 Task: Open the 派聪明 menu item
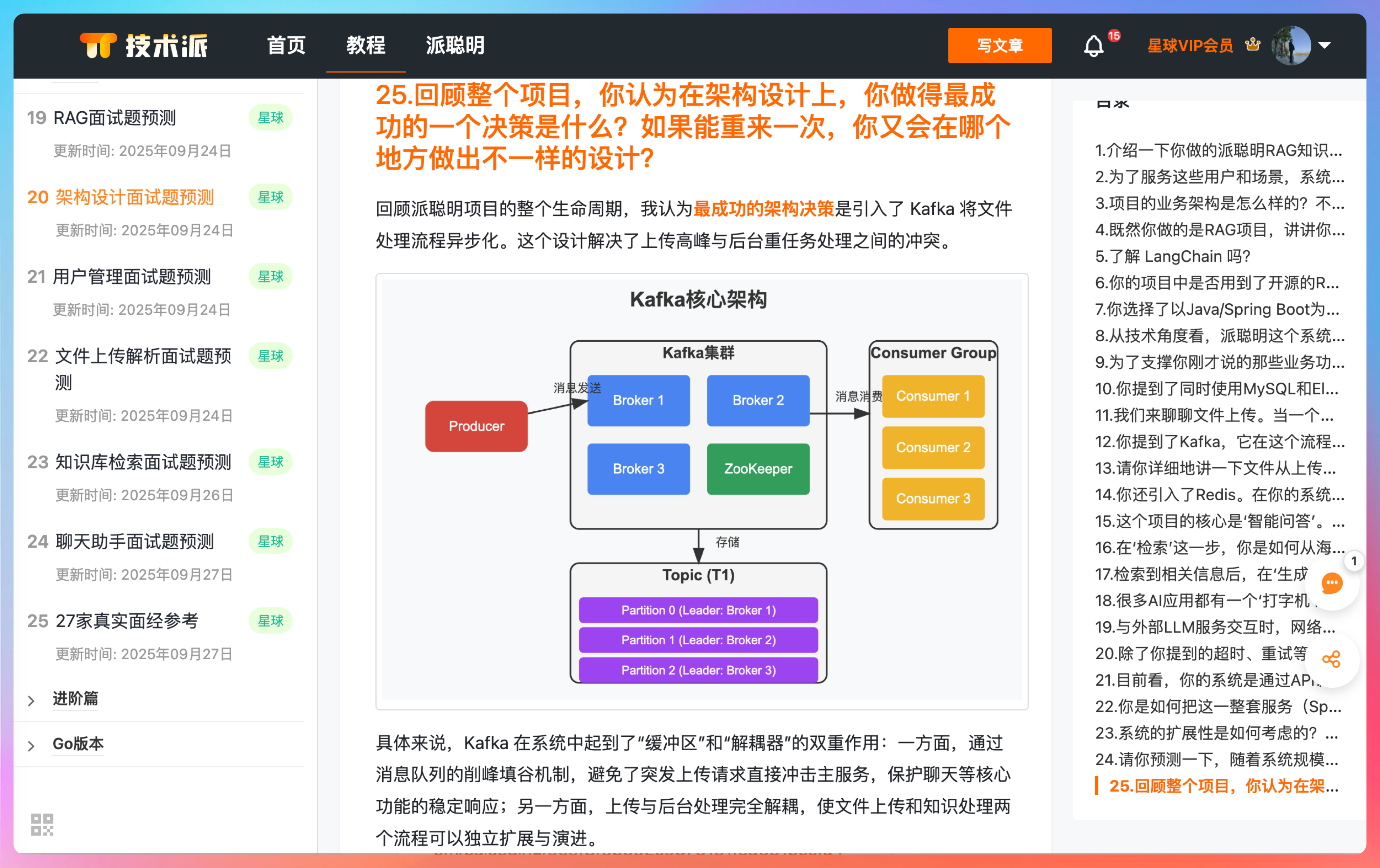[455, 45]
